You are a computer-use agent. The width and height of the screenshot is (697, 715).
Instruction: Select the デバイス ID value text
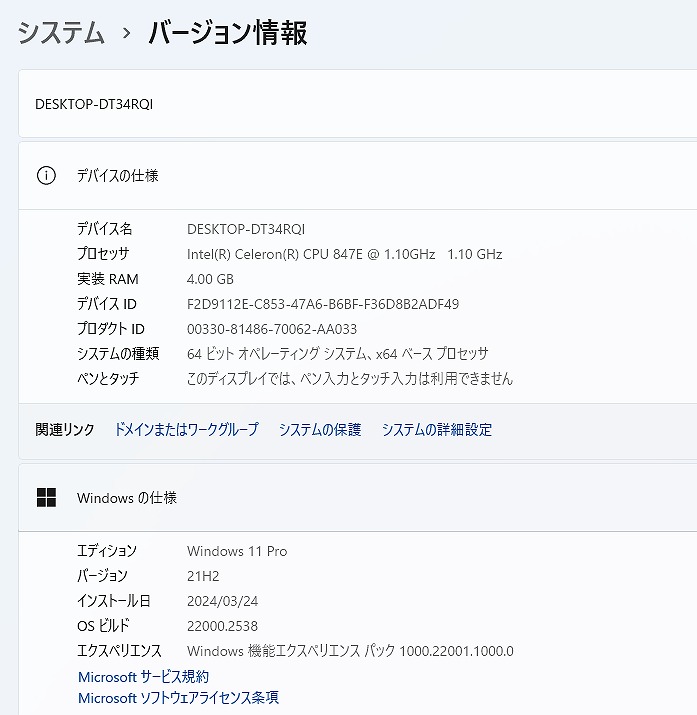323,304
